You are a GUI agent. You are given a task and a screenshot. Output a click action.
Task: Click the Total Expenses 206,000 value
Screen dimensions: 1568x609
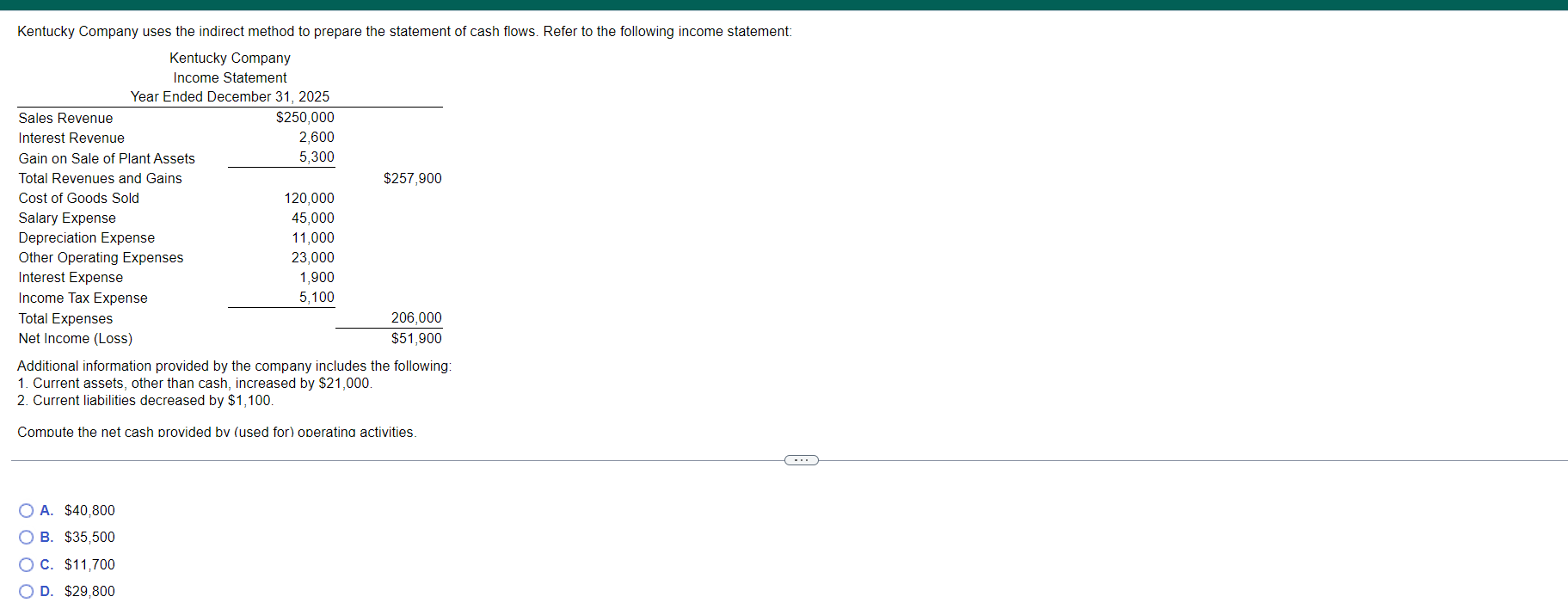(x=416, y=318)
